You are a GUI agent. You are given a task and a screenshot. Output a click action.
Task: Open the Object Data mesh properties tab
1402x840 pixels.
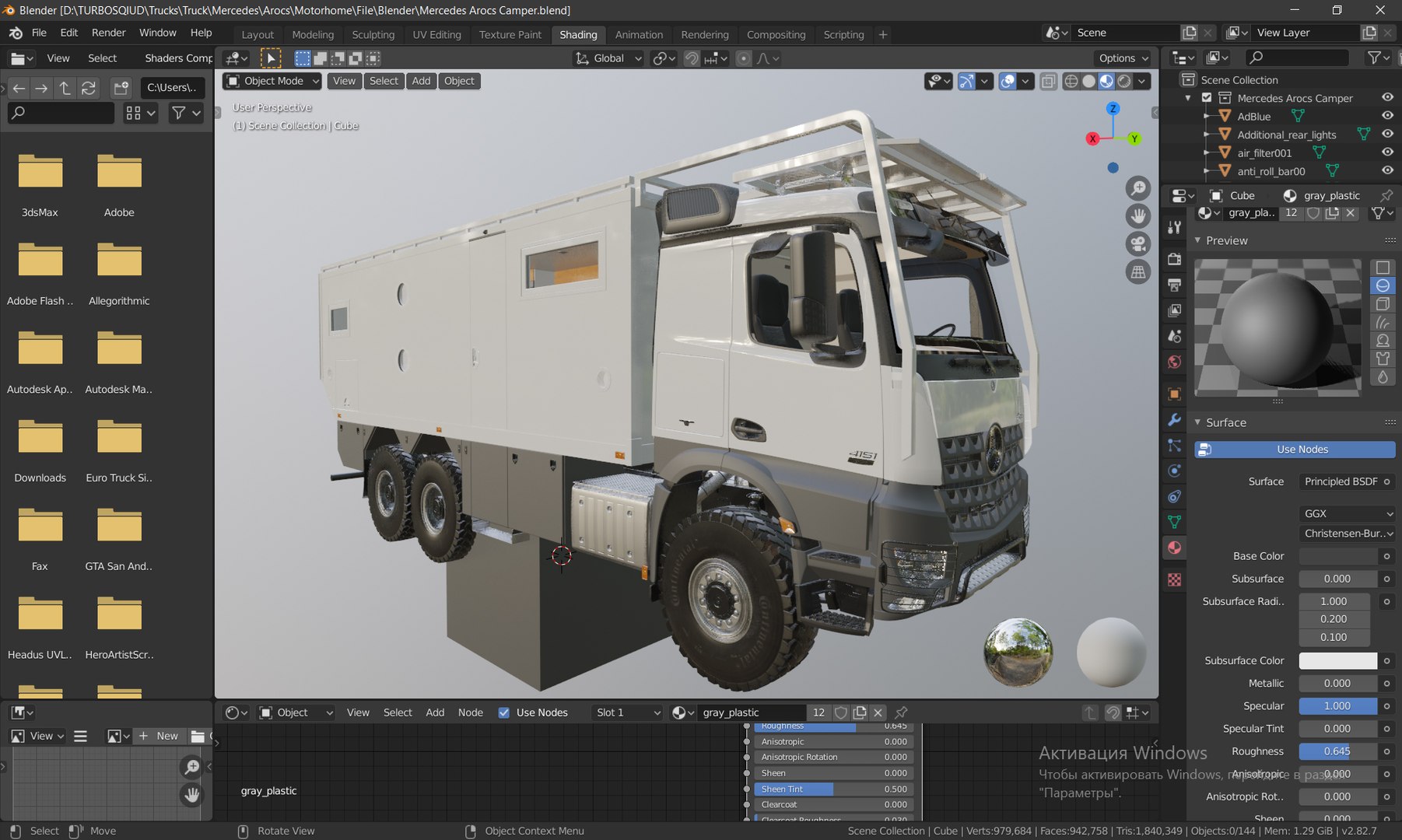(x=1174, y=522)
